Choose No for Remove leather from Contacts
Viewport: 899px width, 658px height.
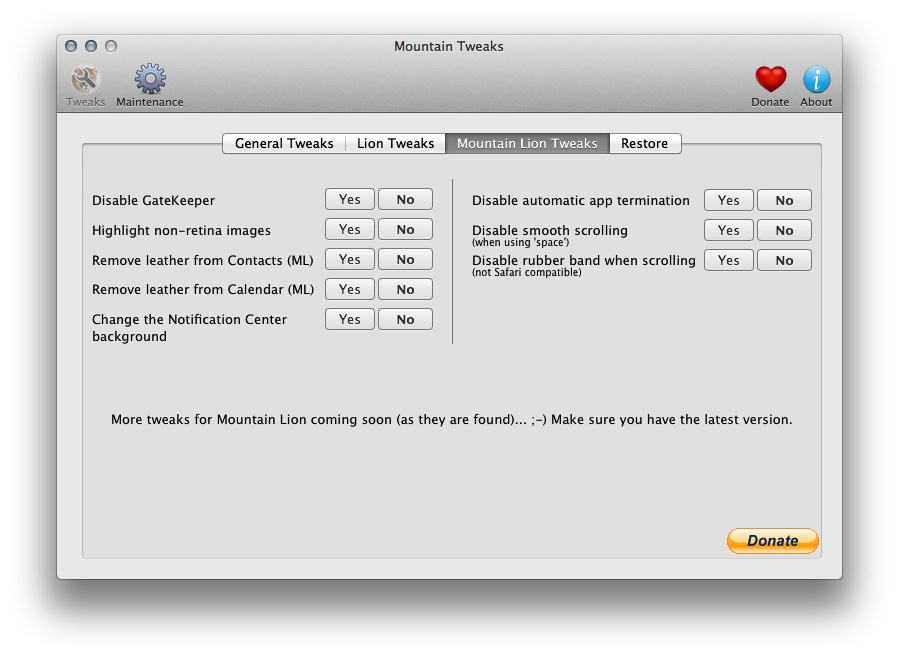405,259
